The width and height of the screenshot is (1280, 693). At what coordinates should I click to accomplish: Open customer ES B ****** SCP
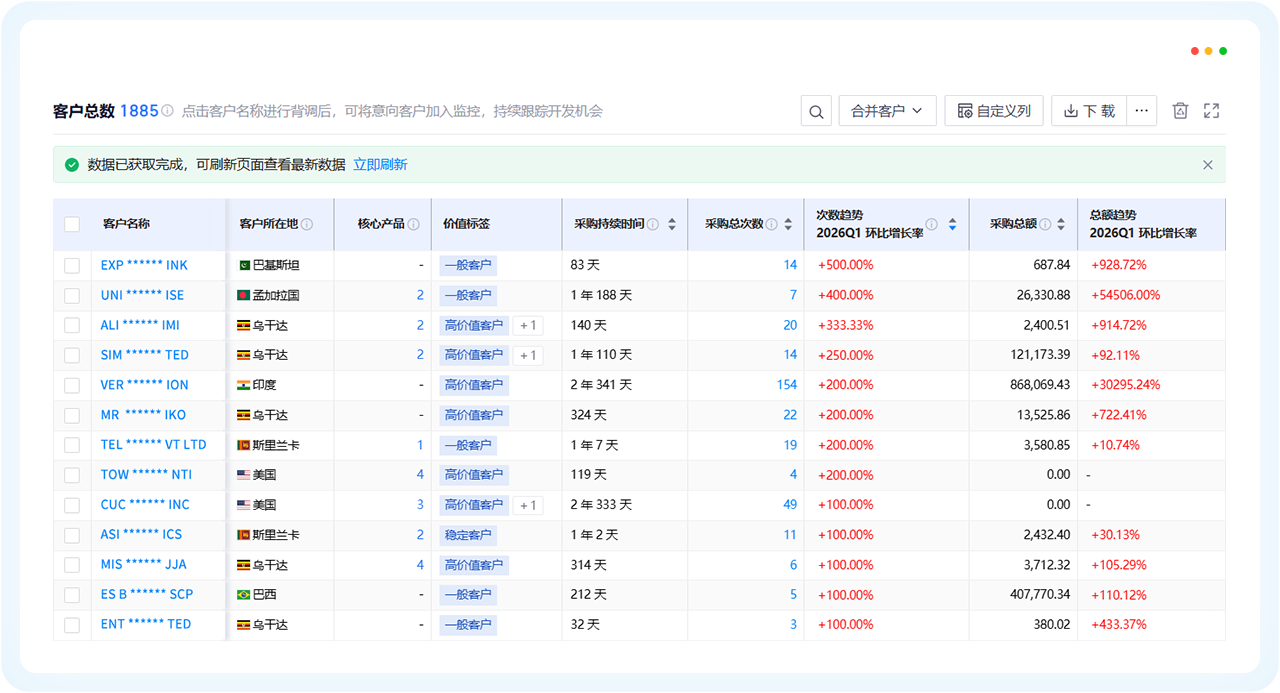point(147,594)
